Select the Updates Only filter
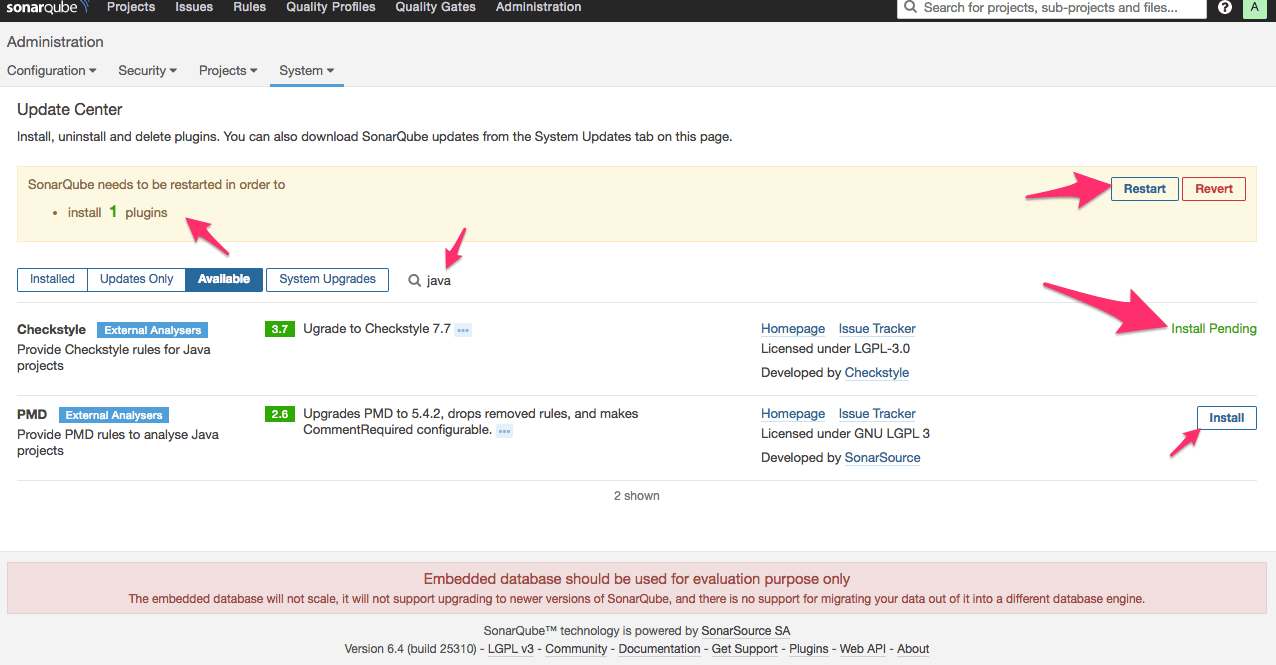The height and width of the screenshot is (665, 1276). coord(137,279)
